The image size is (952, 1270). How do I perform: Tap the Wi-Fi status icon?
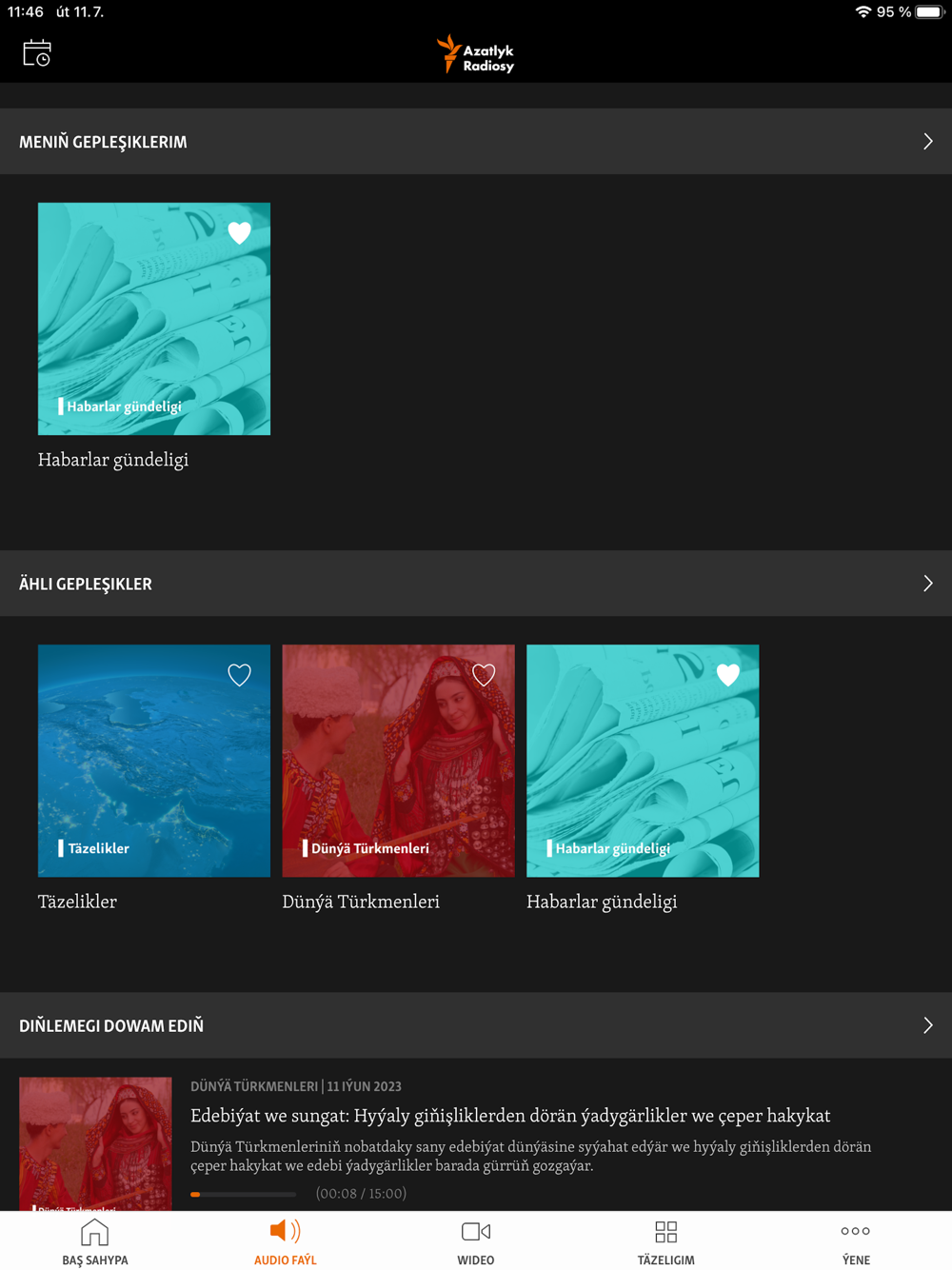click(863, 12)
